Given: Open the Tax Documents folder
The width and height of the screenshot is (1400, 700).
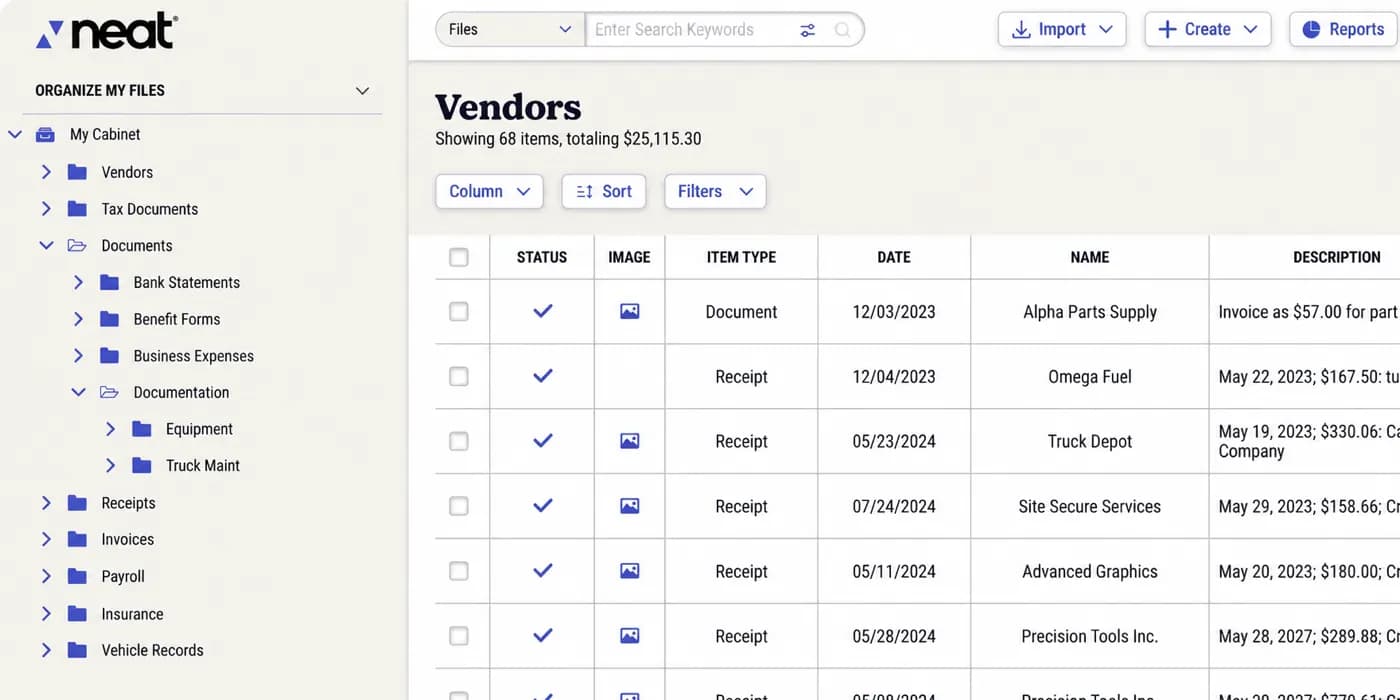Looking at the screenshot, I should coord(149,209).
